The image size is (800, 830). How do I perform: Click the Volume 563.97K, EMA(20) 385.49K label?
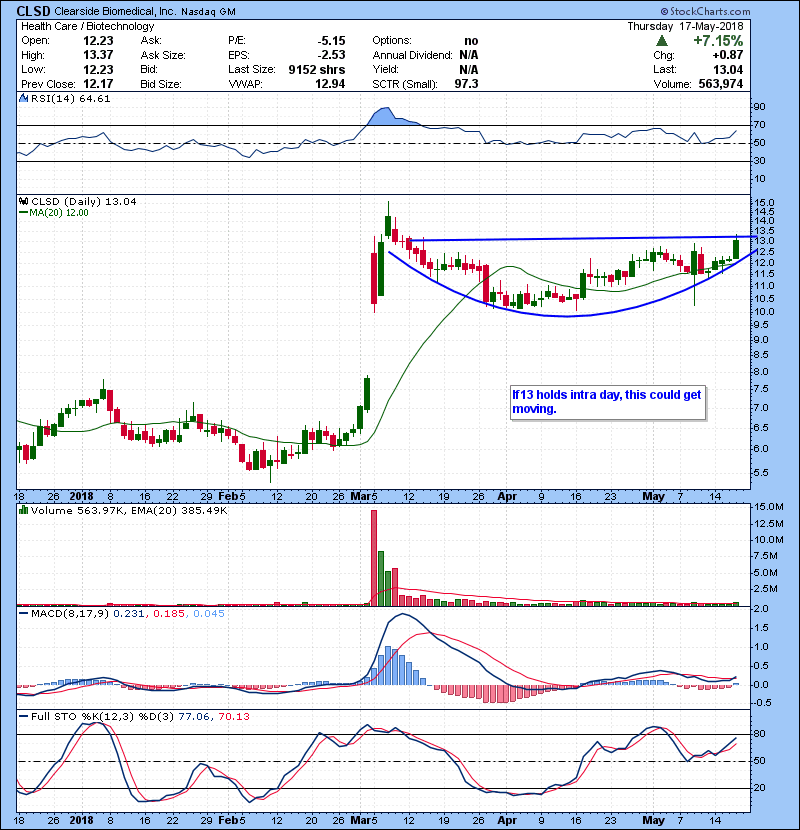click(x=129, y=510)
